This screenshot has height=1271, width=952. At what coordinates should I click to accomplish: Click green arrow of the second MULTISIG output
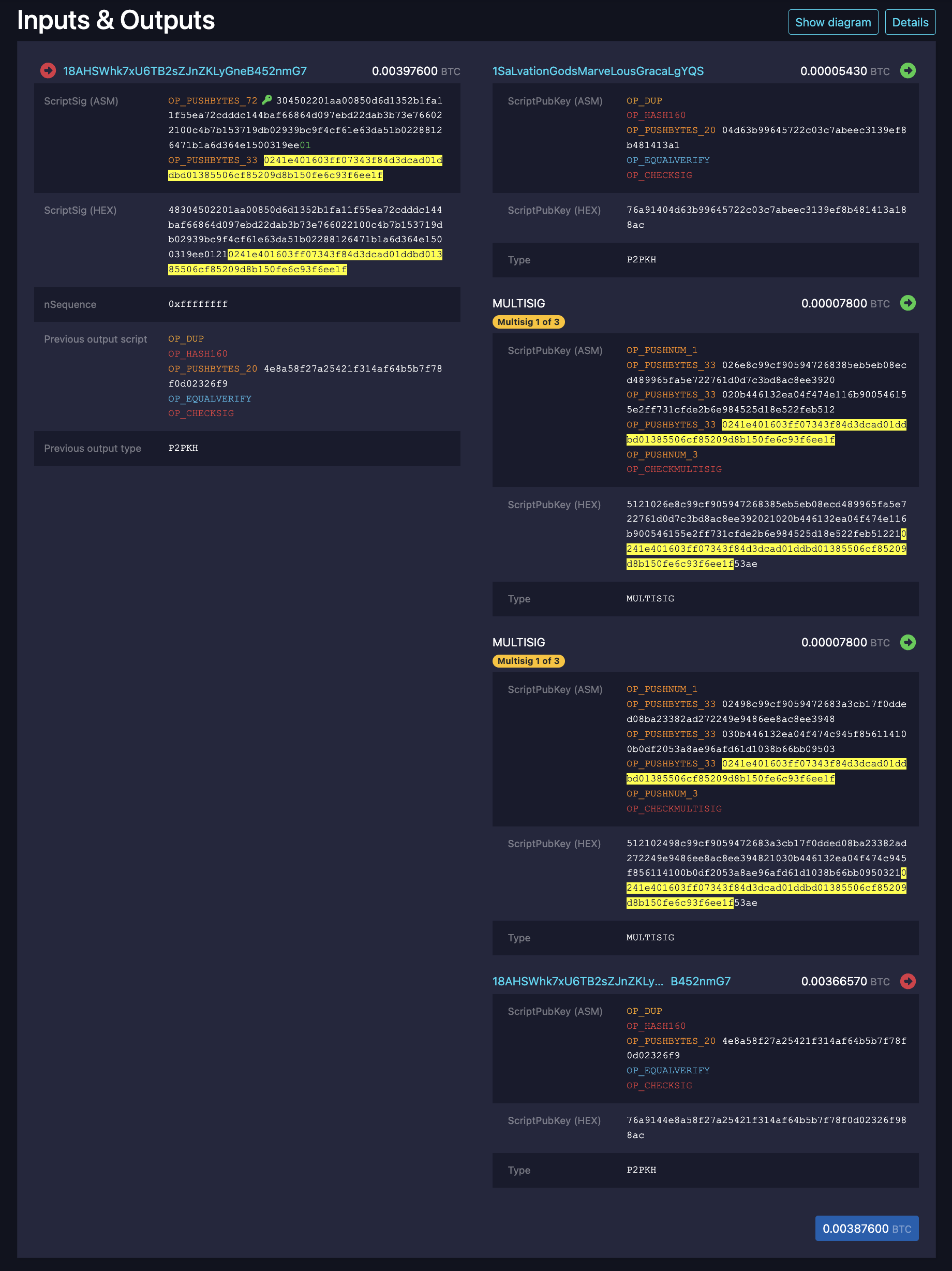(x=908, y=642)
